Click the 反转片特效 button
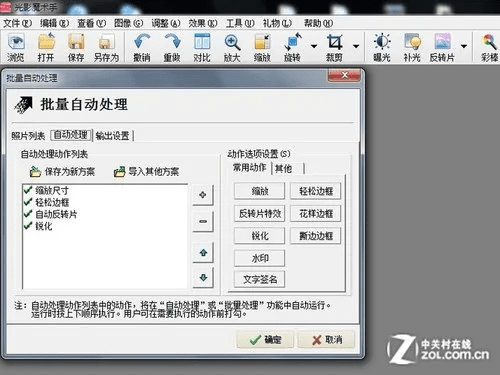 pos(260,213)
